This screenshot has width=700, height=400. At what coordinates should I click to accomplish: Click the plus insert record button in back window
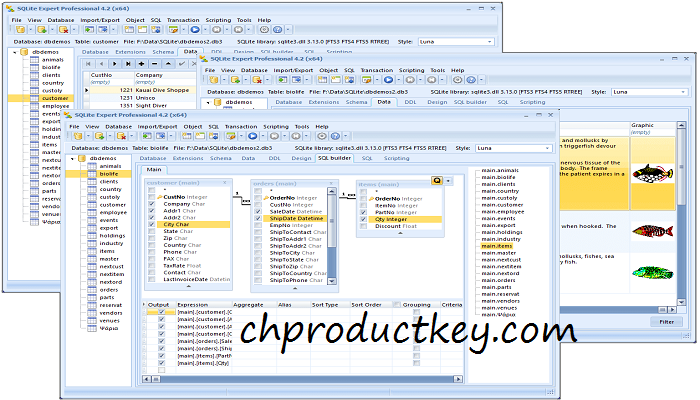point(142,64)
